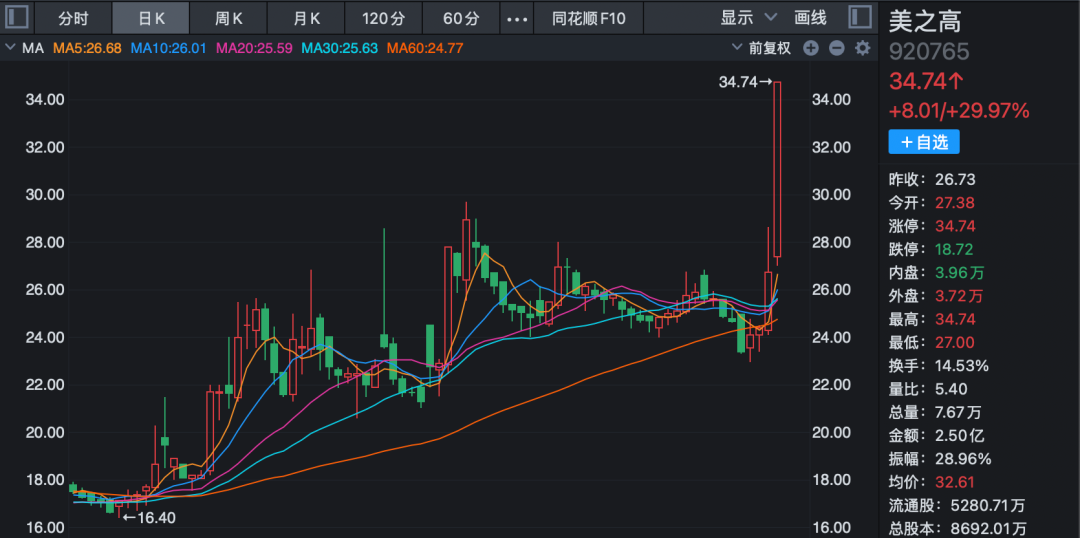
Task: Click the zoom in plus icon
Action: pyautogui.click(x=811, y=48)
